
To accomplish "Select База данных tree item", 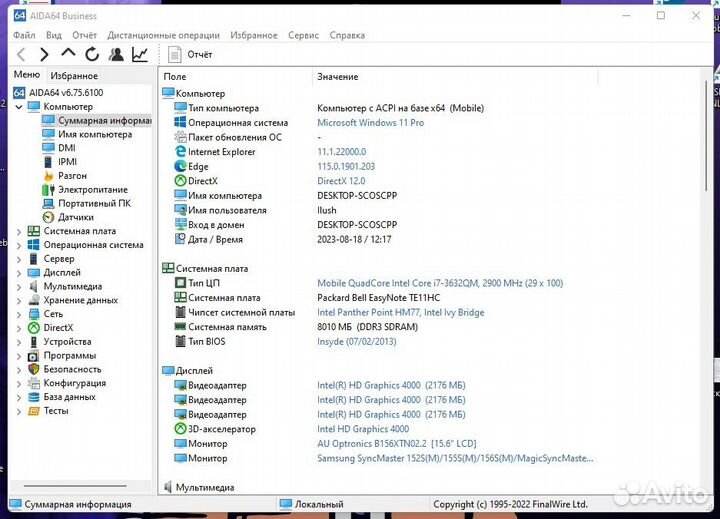I will click(x=62, y=397).
